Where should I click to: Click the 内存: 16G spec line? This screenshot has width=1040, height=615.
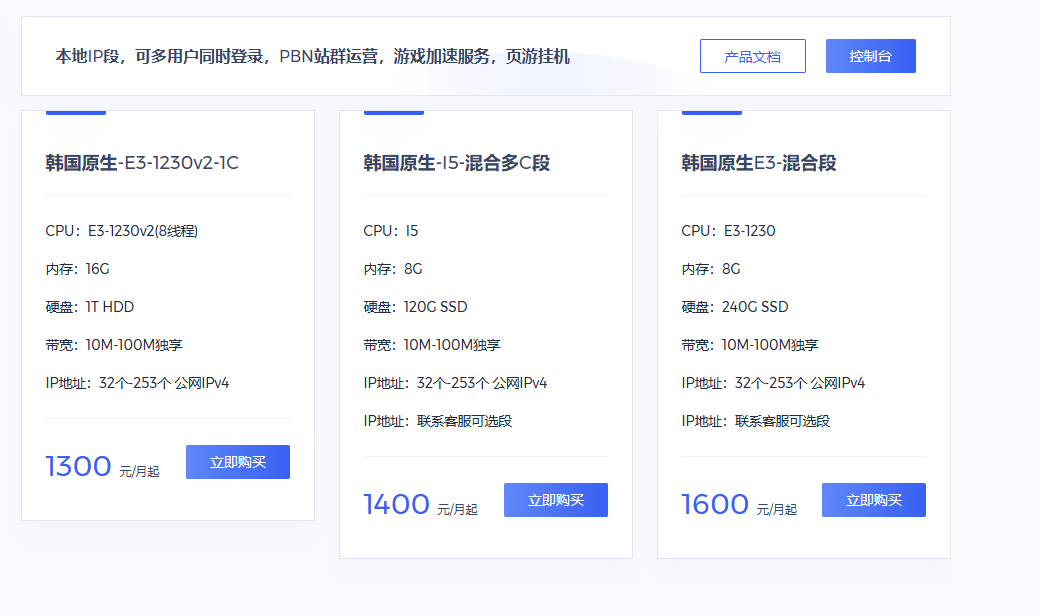77,269
